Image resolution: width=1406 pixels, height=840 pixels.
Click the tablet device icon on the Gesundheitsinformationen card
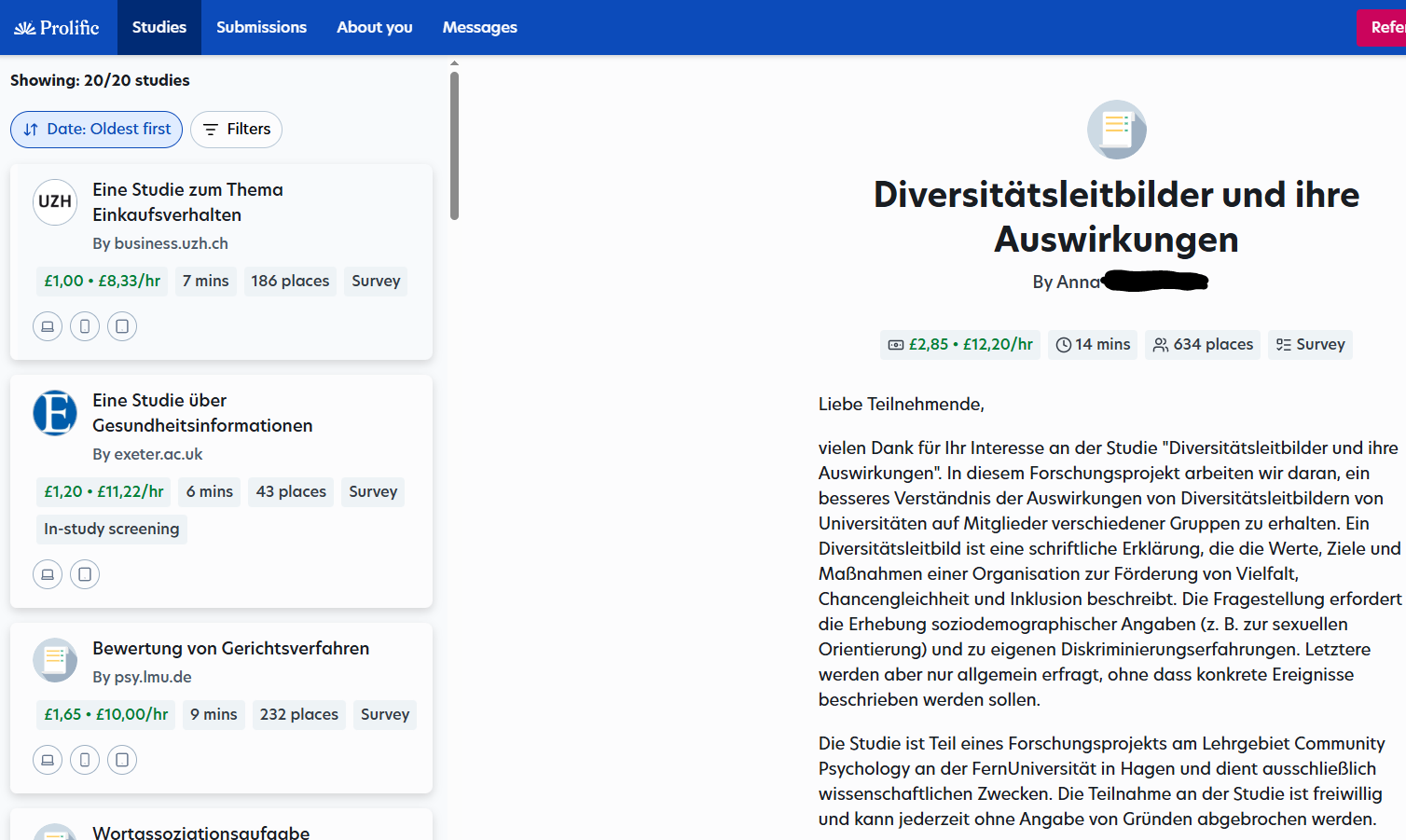(x=85, y=574)
